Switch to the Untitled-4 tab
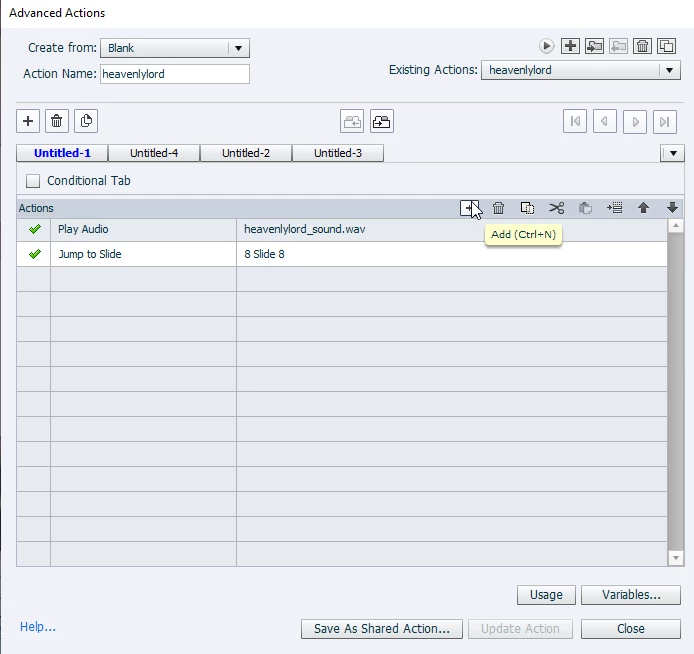The image size is (694, 654). 154,153
